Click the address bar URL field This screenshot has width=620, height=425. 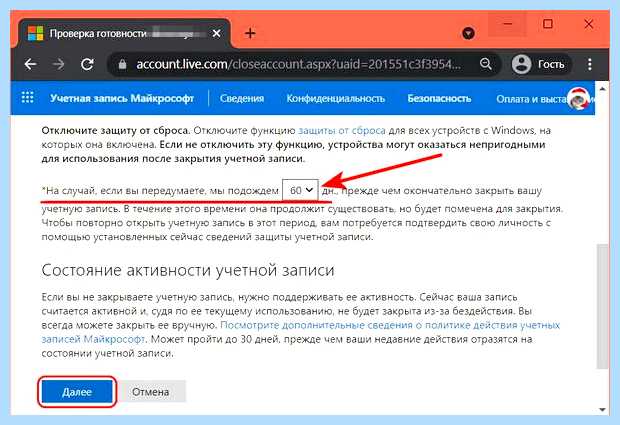tap(299, 64)
